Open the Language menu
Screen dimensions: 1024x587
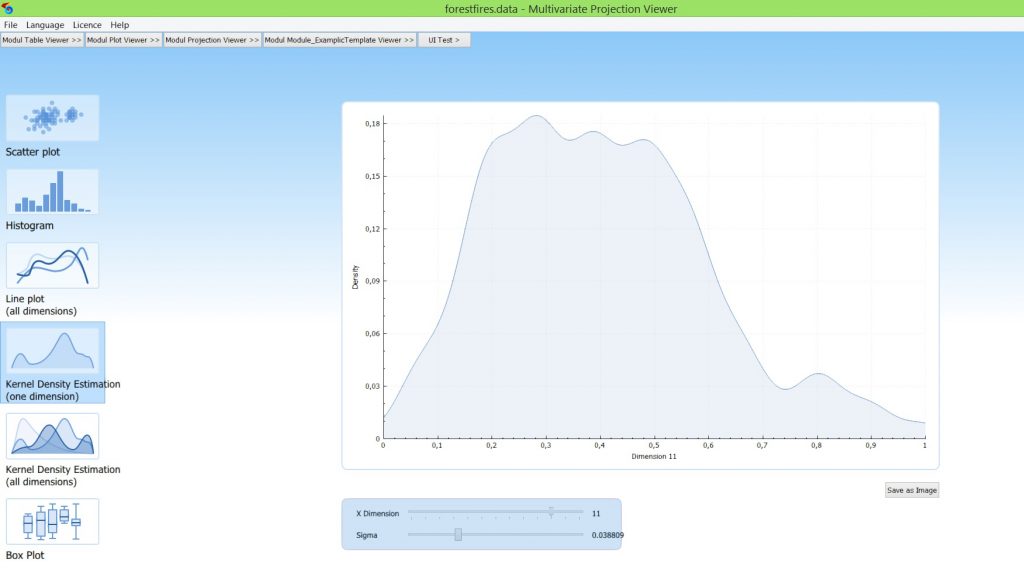tap(45, 25)
